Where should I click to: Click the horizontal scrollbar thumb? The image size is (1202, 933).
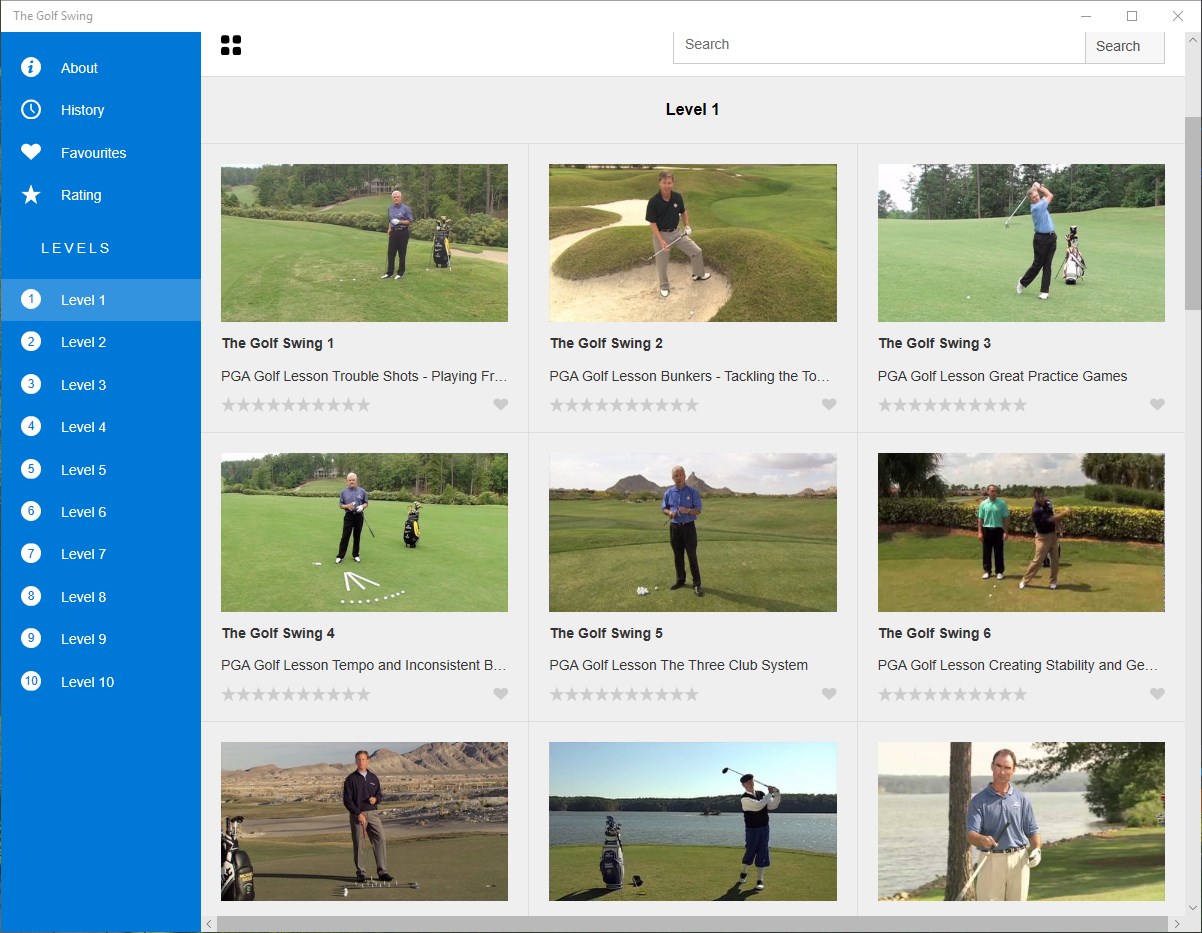click(x=692, y=924)
